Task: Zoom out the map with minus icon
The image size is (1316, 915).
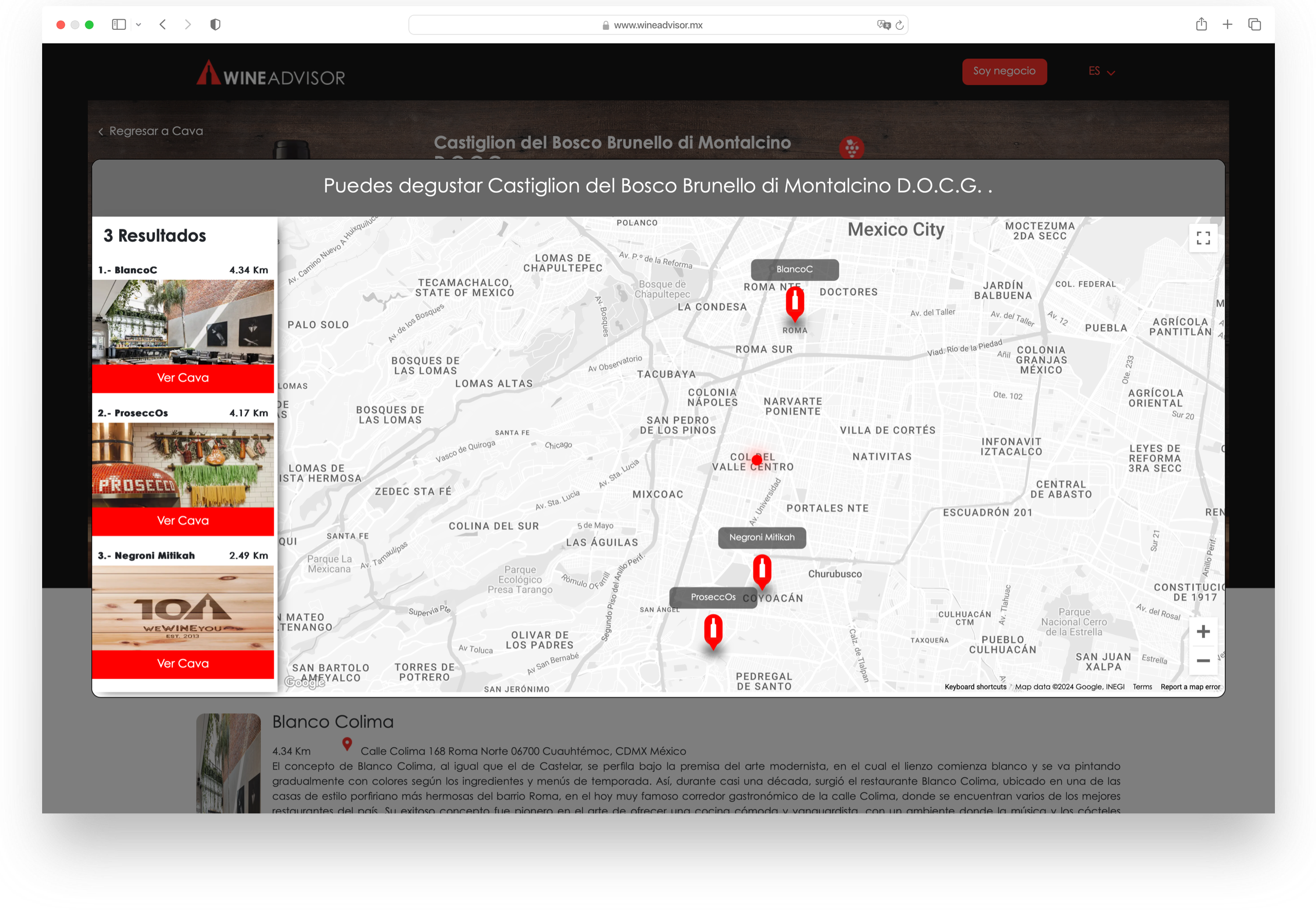Action: click(x=1203, y=661)
